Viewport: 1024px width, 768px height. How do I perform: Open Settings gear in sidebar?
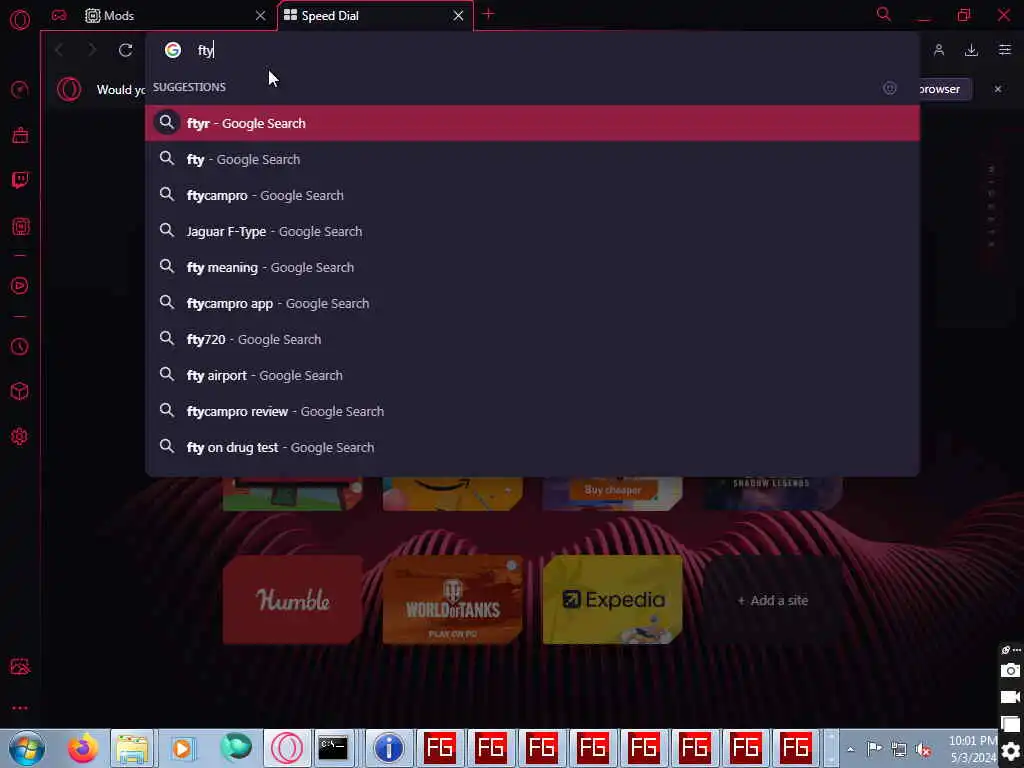(x=20, y=436)
